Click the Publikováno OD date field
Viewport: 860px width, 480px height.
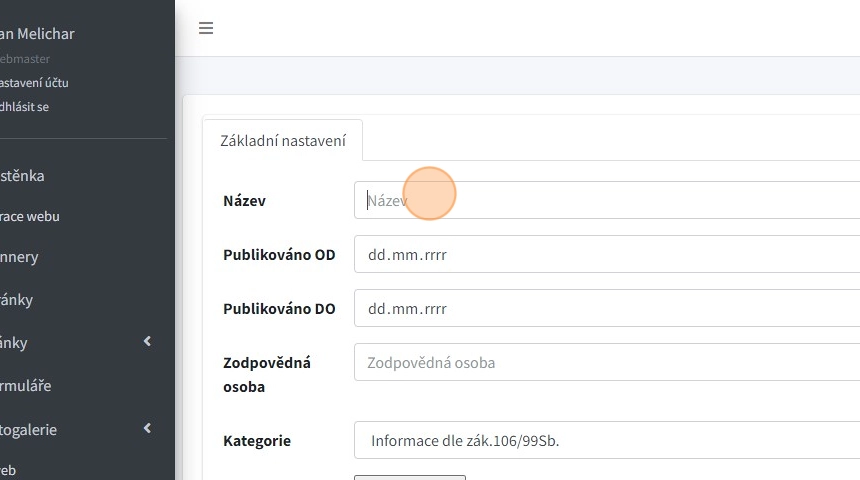click(606, 254)
